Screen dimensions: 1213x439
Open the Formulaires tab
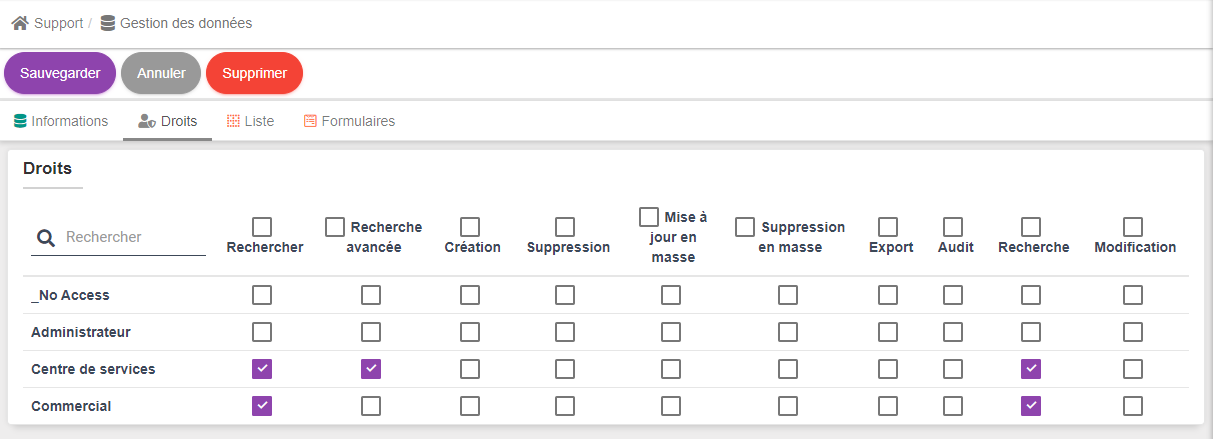coord(349,121)
